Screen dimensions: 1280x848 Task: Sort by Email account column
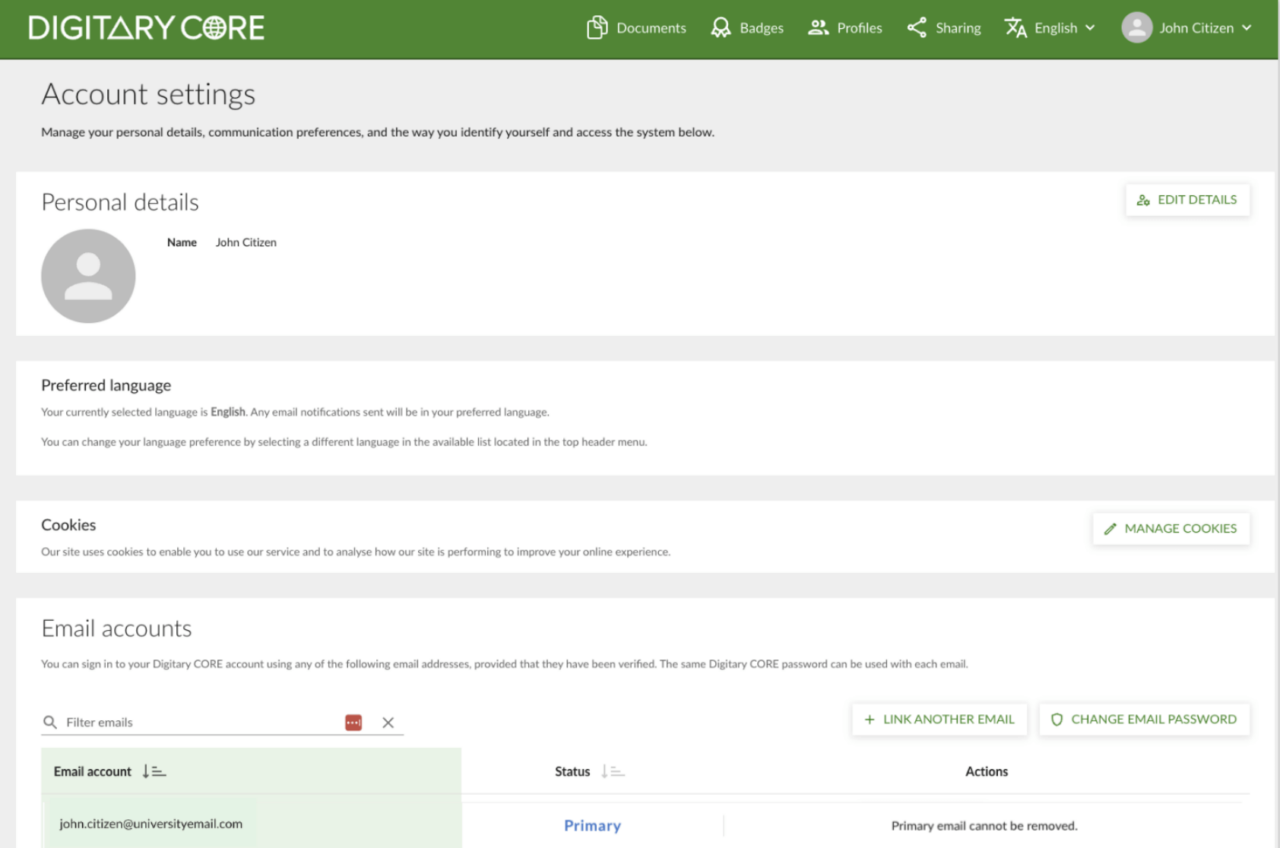[x=153, y=771]
